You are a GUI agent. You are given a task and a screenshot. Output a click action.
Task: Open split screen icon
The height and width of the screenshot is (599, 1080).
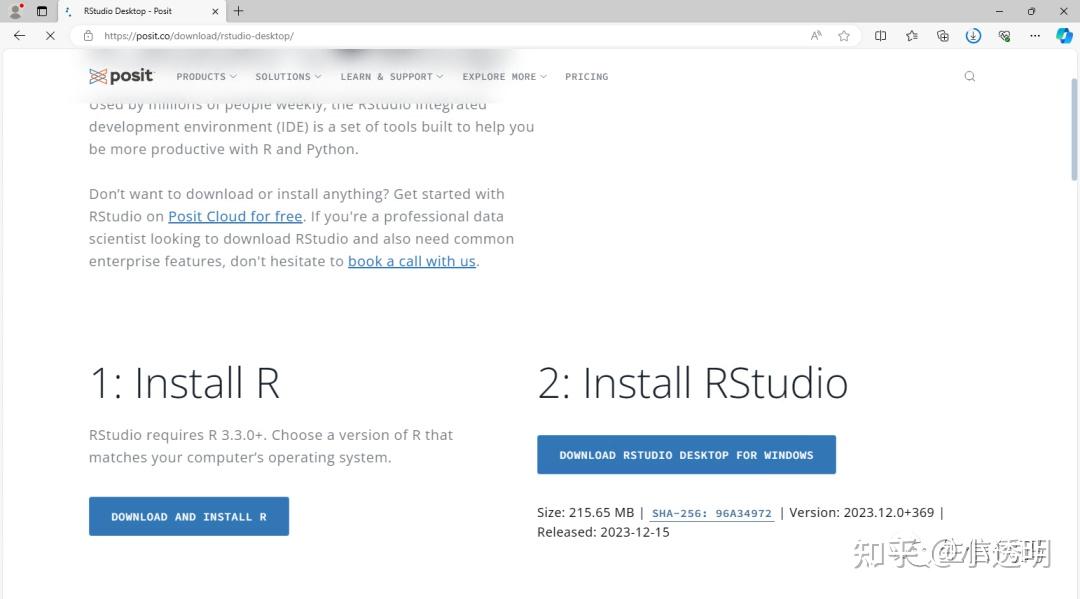[880, 36]
